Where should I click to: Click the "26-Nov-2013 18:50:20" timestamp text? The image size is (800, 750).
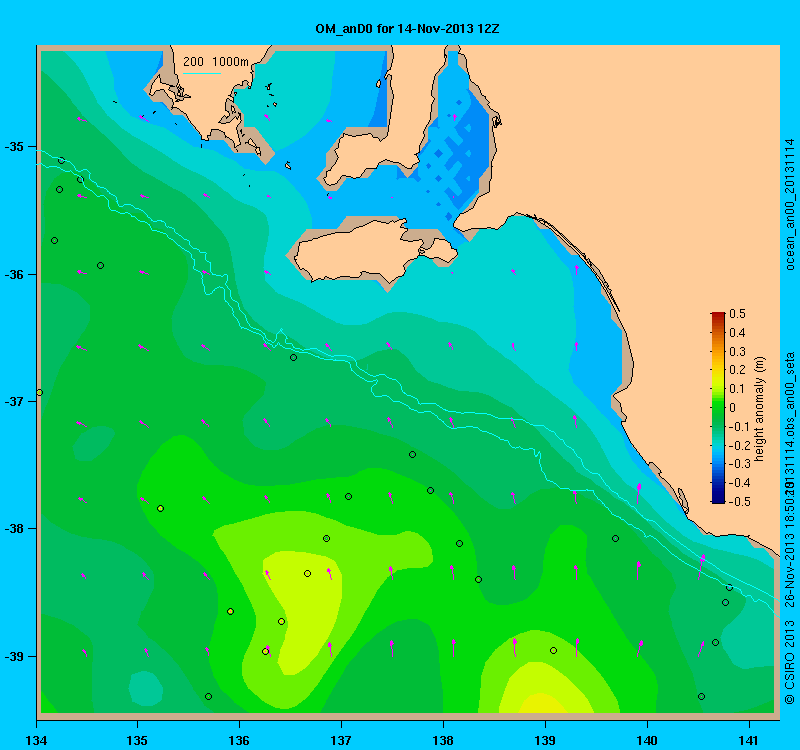tap(790, 543)
